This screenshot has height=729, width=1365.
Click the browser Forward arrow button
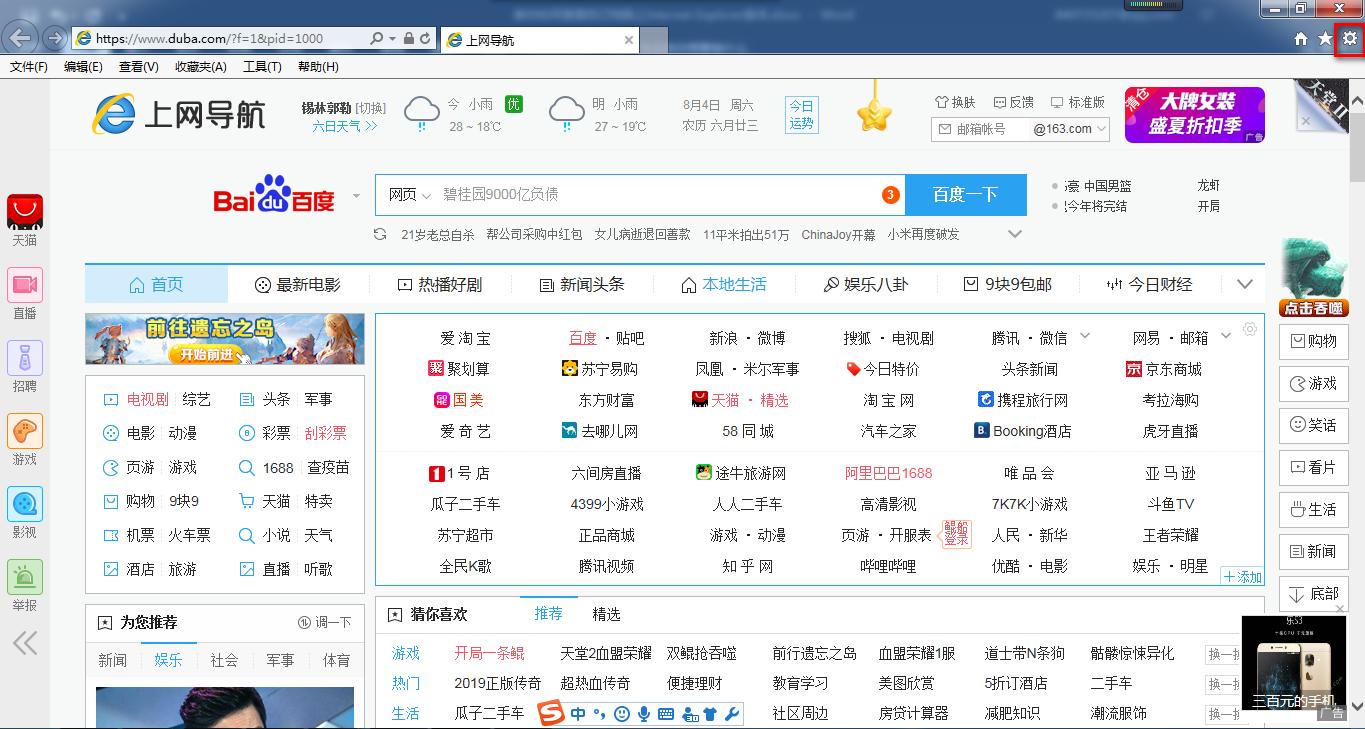click(x=54, y=38)
